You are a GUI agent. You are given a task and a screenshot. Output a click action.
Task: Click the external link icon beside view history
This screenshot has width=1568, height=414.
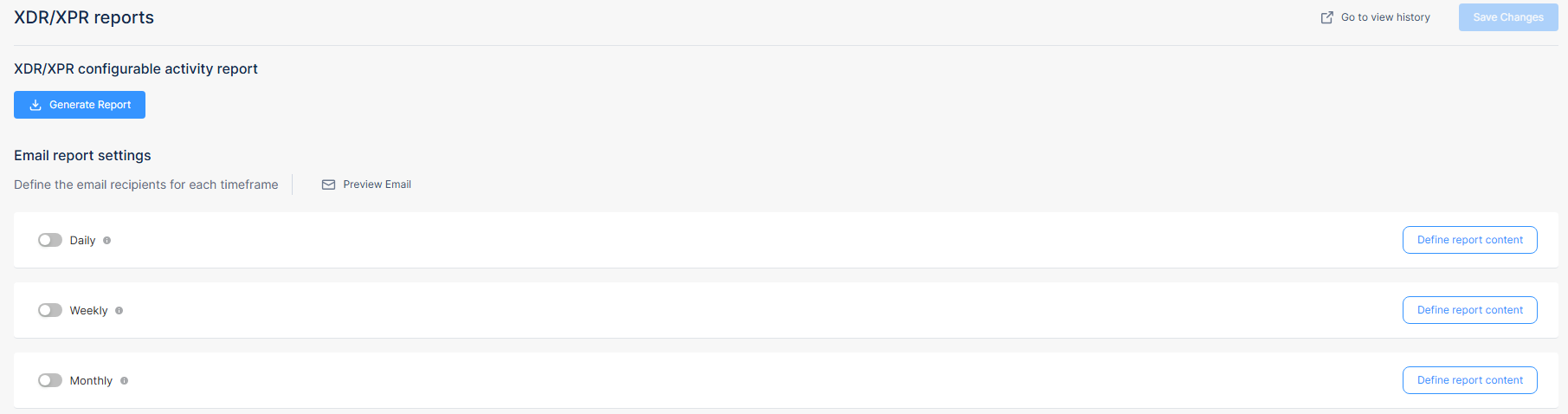pos(1326,17)
